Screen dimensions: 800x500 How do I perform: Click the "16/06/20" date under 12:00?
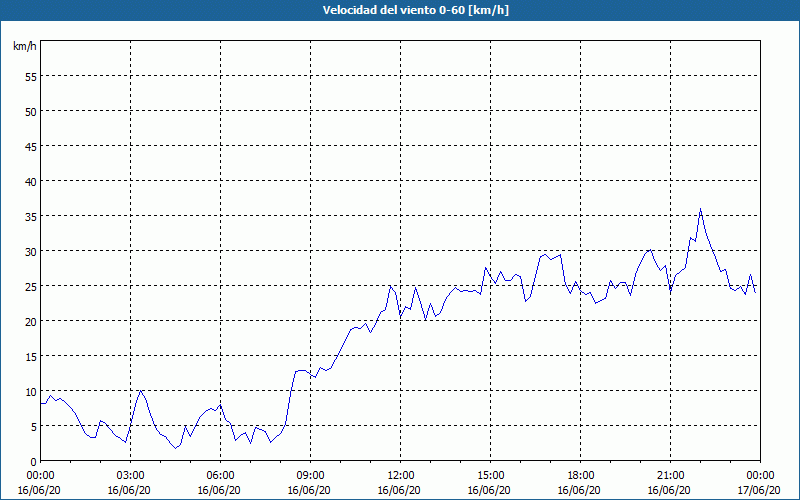pyautogui.click(x=399, y=490)
